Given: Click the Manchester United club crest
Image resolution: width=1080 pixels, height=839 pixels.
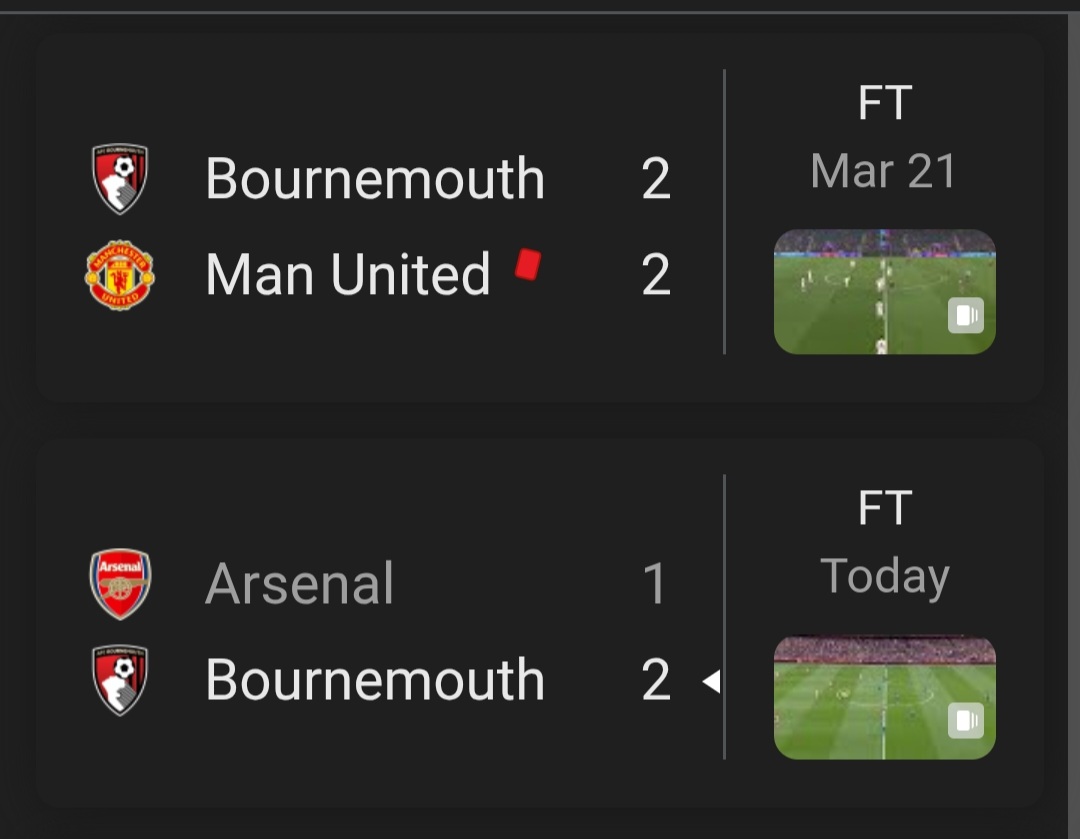Looking at the screenshot, I should tap(119, 275).
